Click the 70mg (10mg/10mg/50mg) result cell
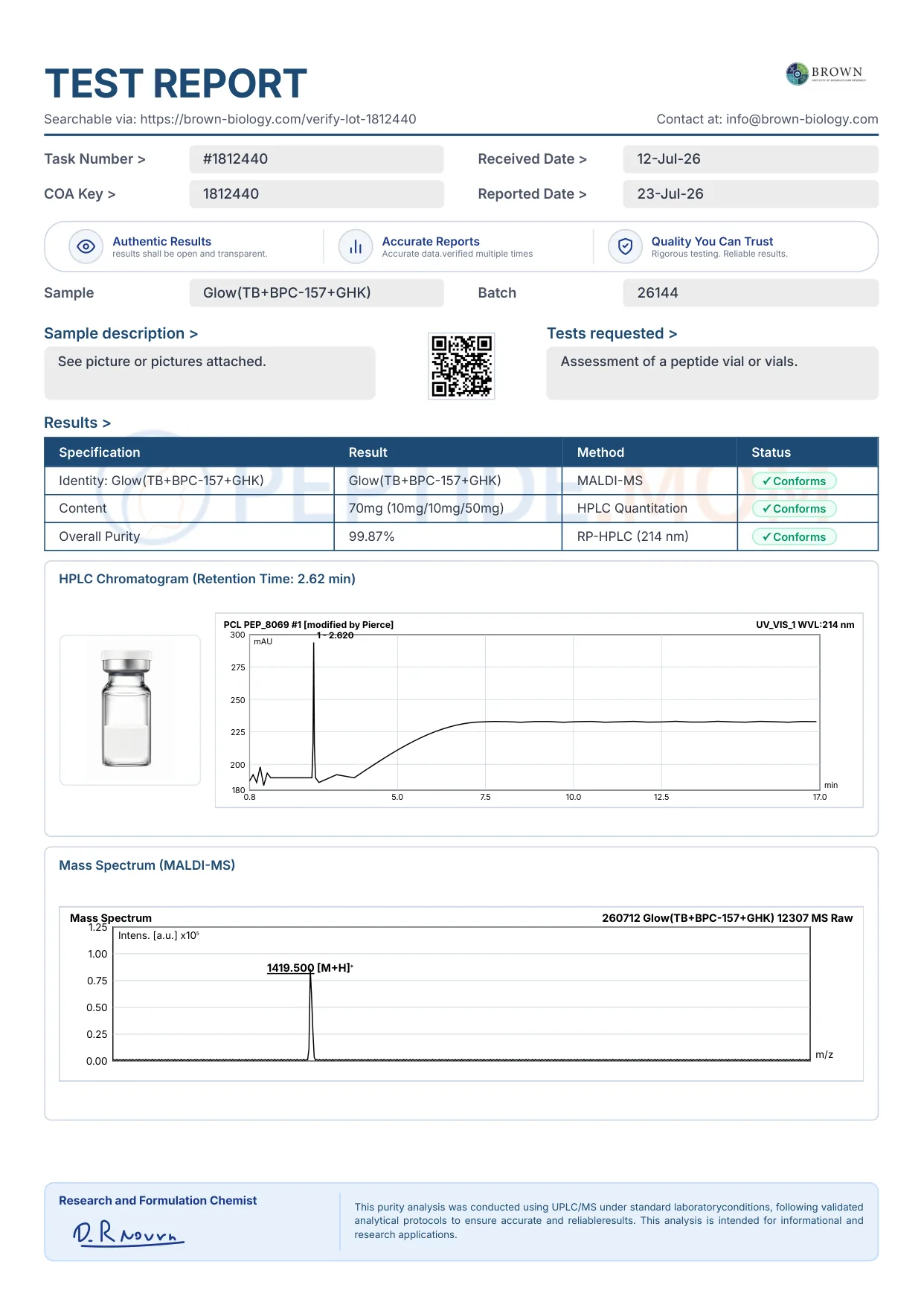 tap(449, 508)
